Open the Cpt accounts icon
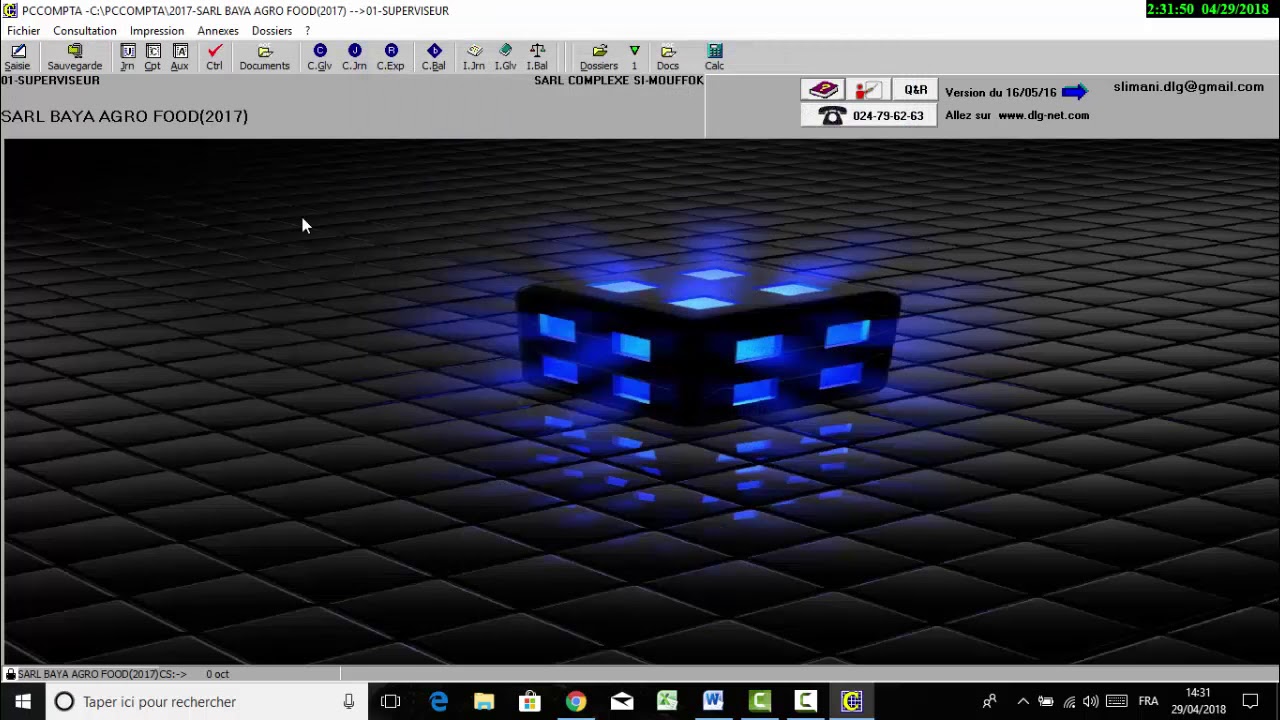Image resolution: width=1280 pixels, height=720 pixels. (152, 58)
